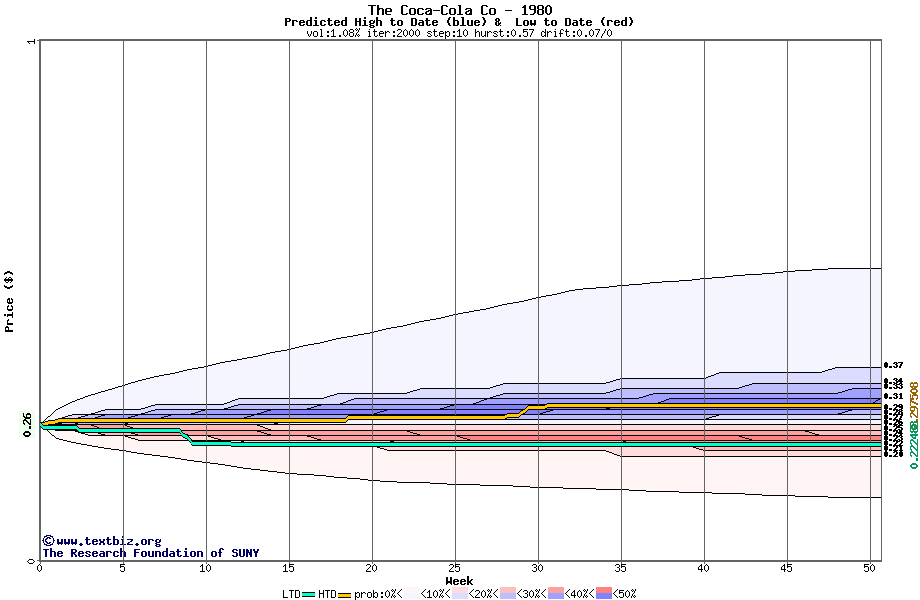Click legend swatch between '<30%<' and '<40%<'
920x600 pixels.
pos(556,593)
